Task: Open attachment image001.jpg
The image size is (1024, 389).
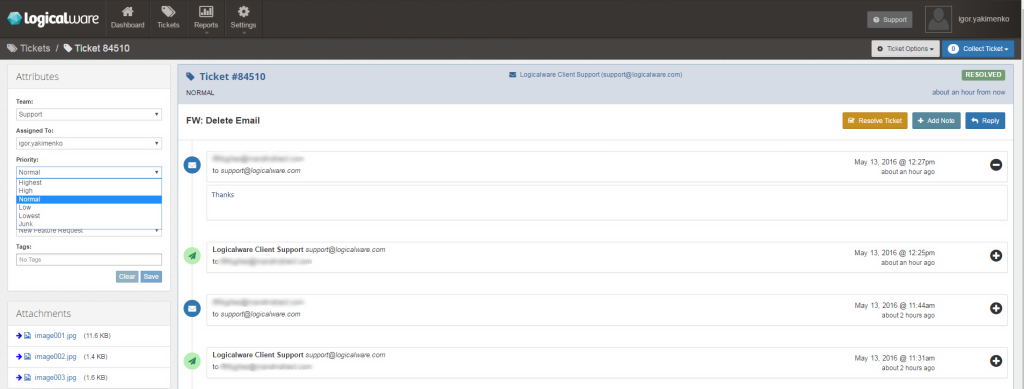Action: [x=56, y=336]
